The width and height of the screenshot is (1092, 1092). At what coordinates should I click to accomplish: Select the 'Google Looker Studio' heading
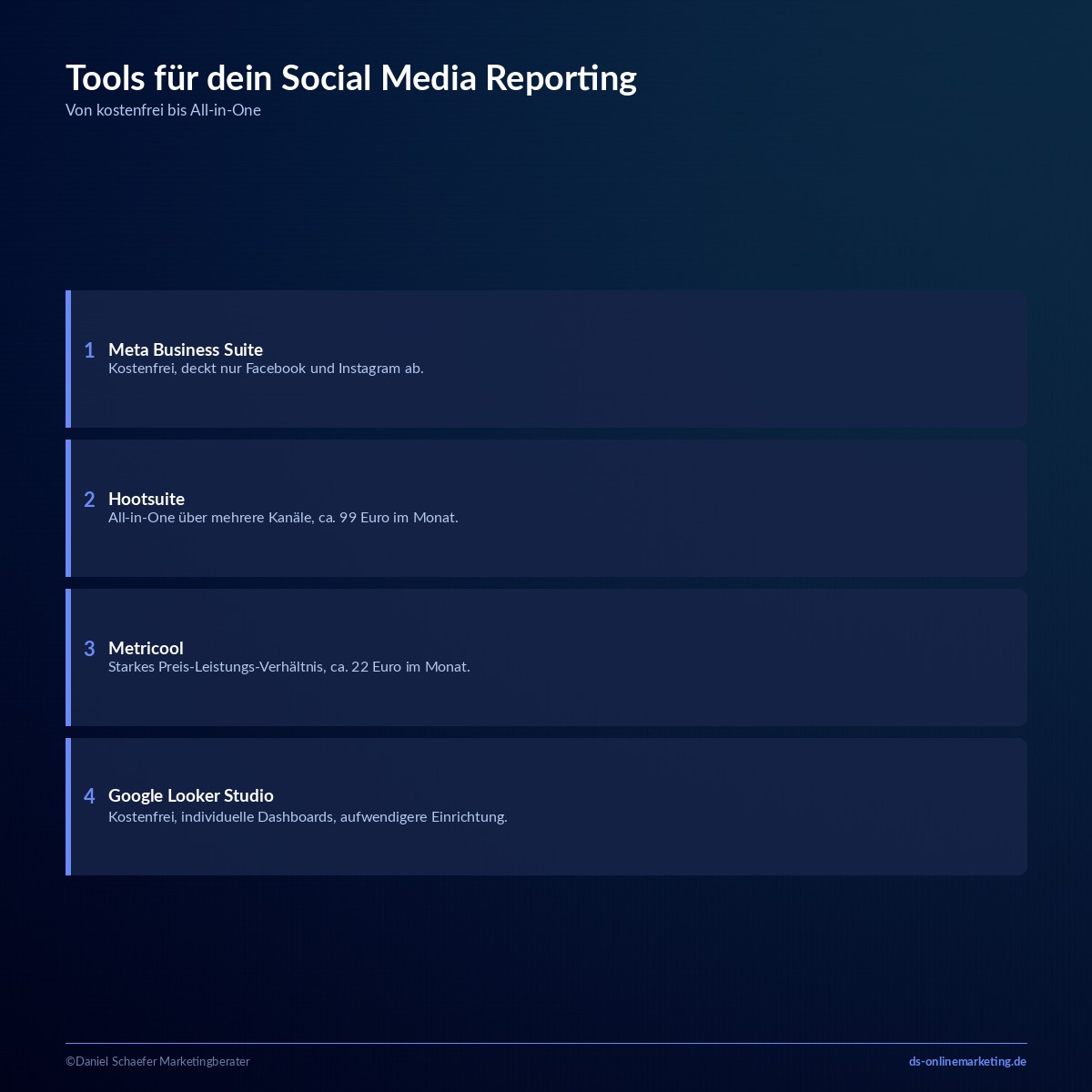click(x=191, y=796)
